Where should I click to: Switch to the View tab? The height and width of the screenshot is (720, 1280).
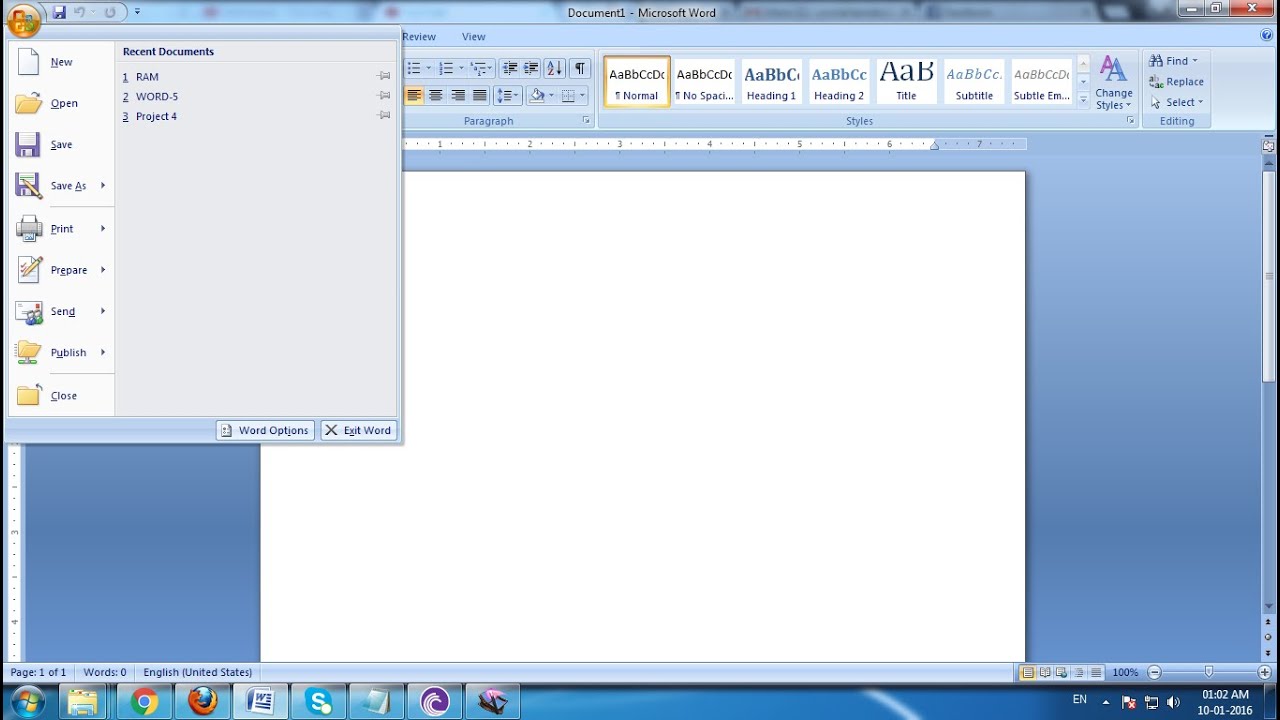(x=473, y=36)
